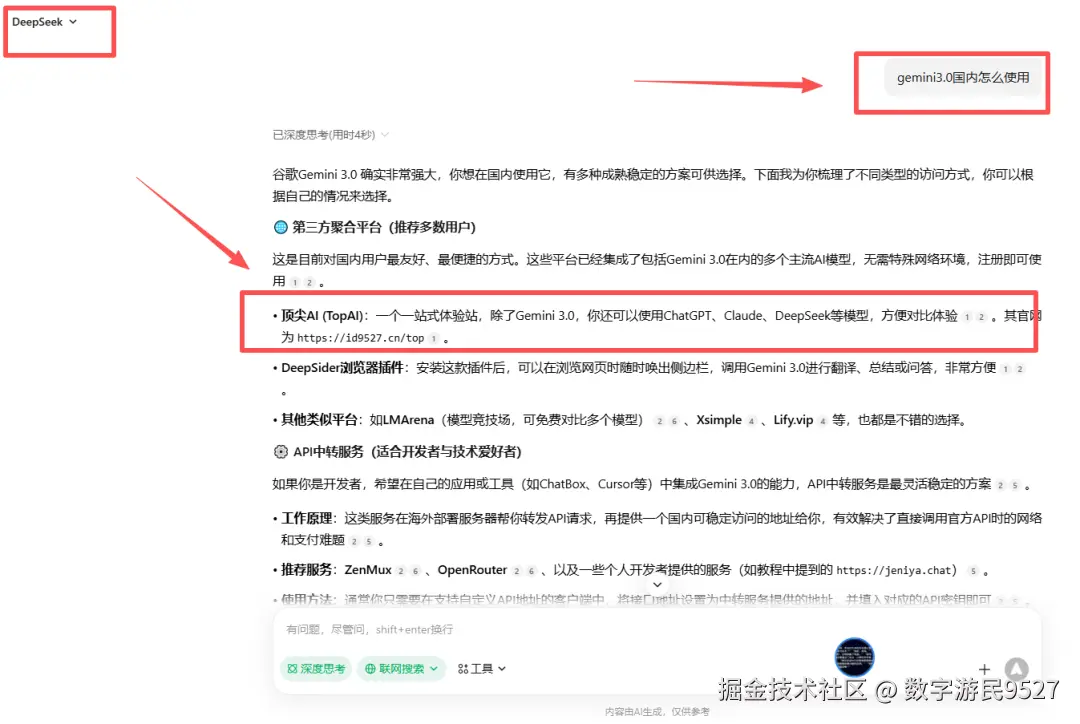Click citation 2 on the DeepSider line
The image size is (1080, 724).
coord(1020,369)
